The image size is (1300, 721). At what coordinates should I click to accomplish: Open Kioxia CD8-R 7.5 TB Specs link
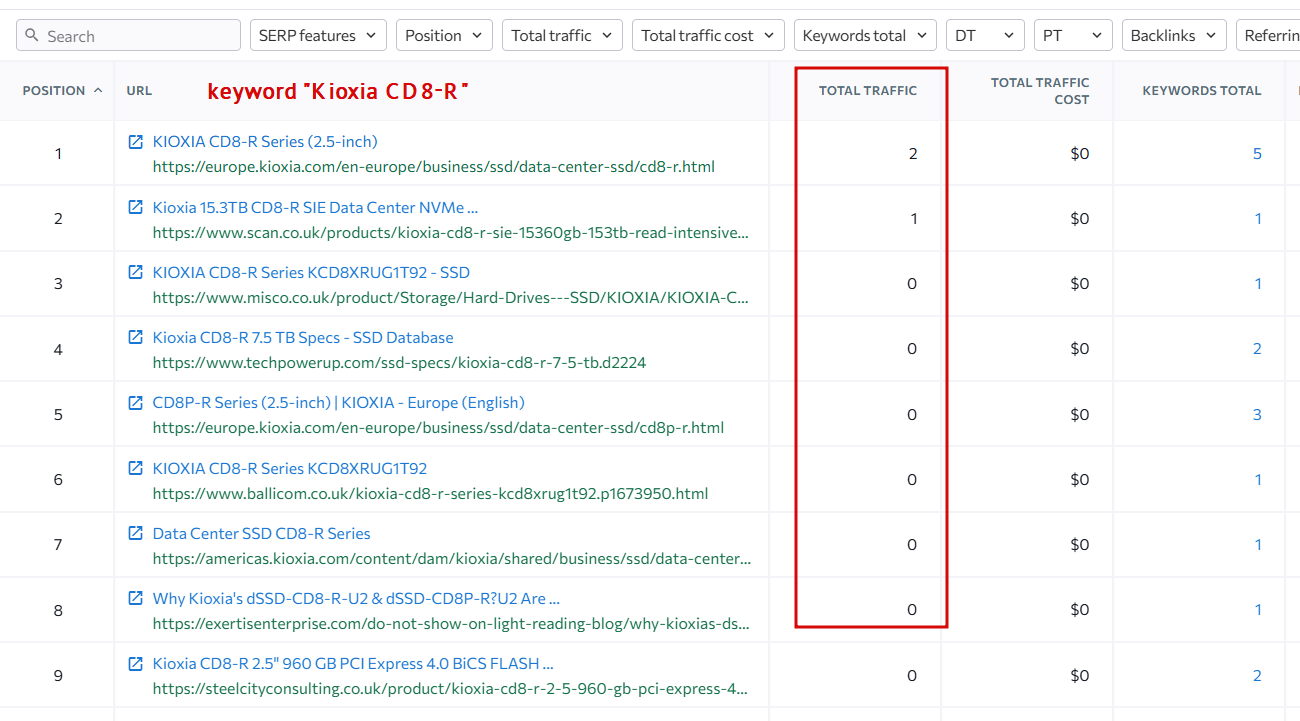(x=303, y=337)
